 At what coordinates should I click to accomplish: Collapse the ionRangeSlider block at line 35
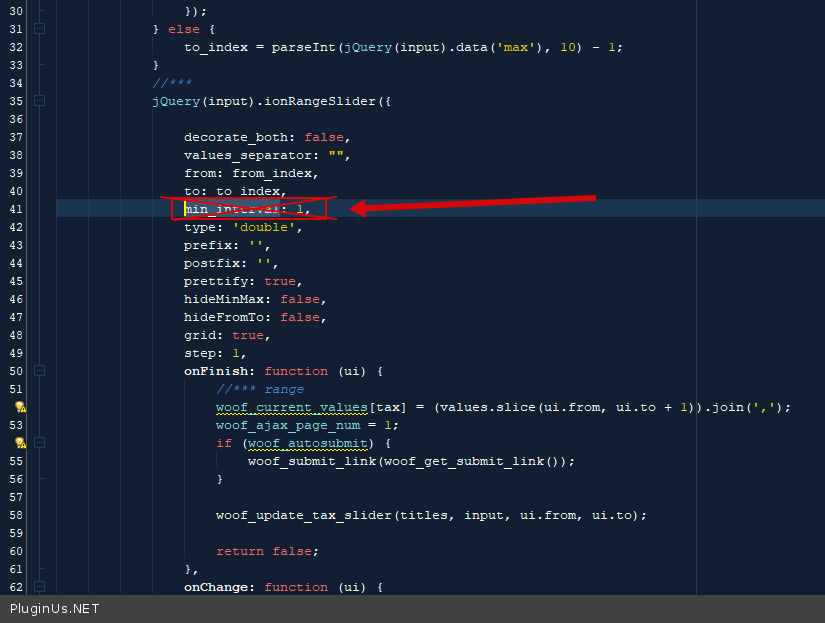click(x=39, y=101)
